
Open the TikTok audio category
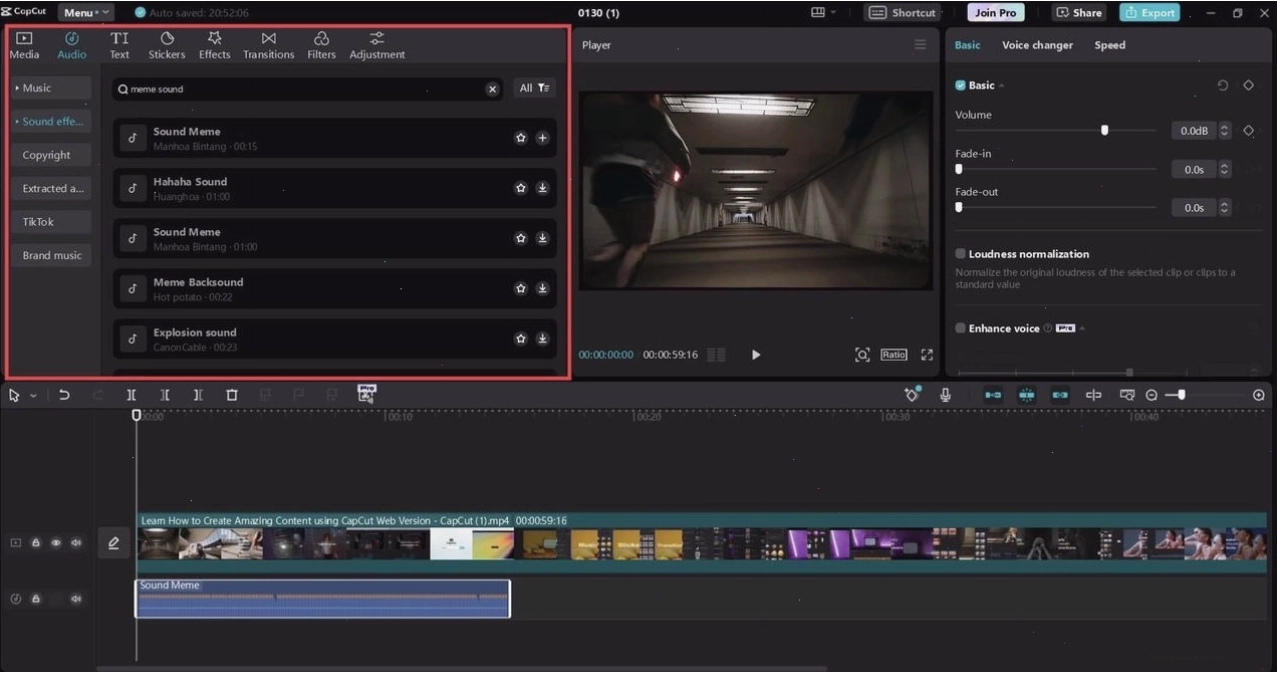click(x=52, y=222)
